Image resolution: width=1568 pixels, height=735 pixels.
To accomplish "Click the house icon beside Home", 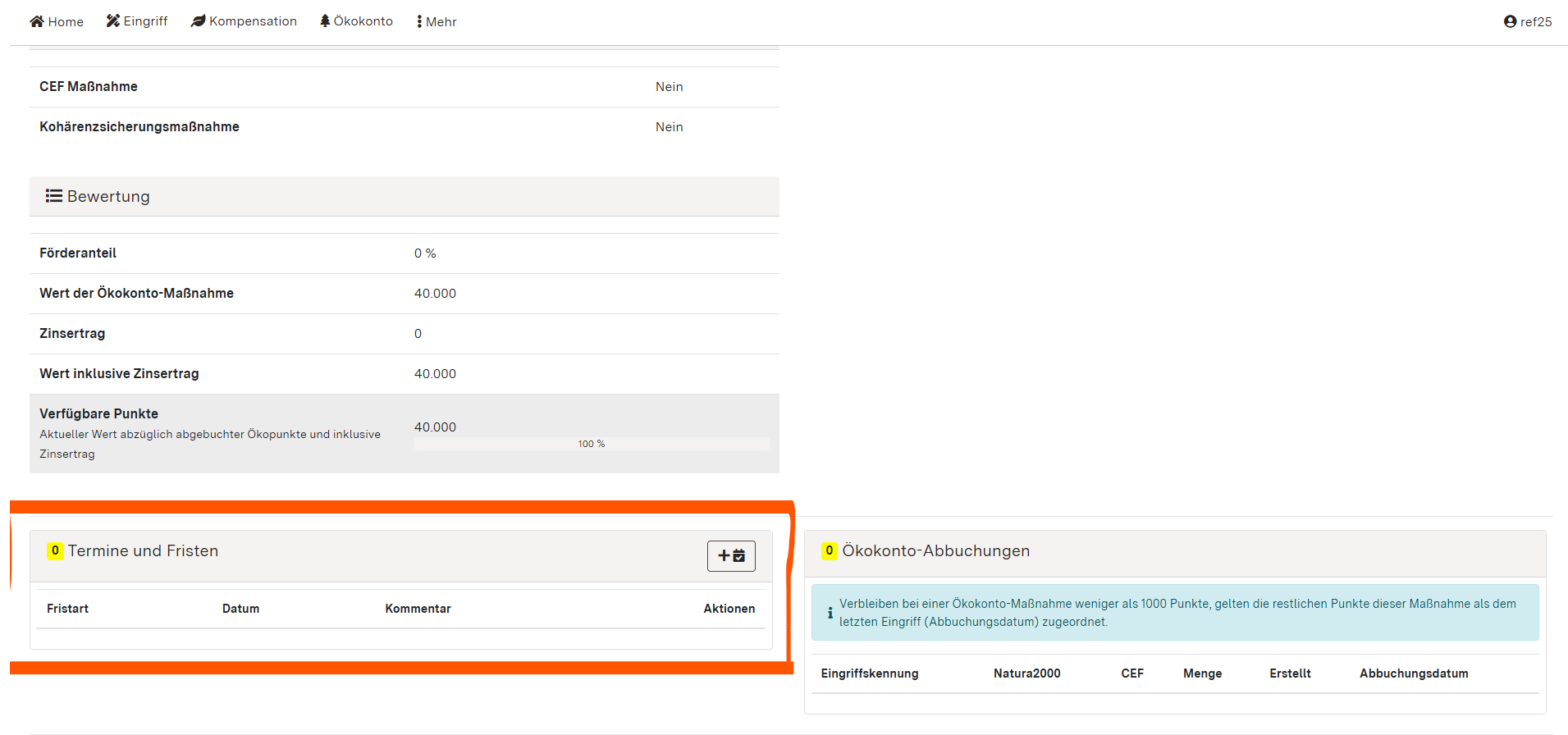I will (37, 21).
